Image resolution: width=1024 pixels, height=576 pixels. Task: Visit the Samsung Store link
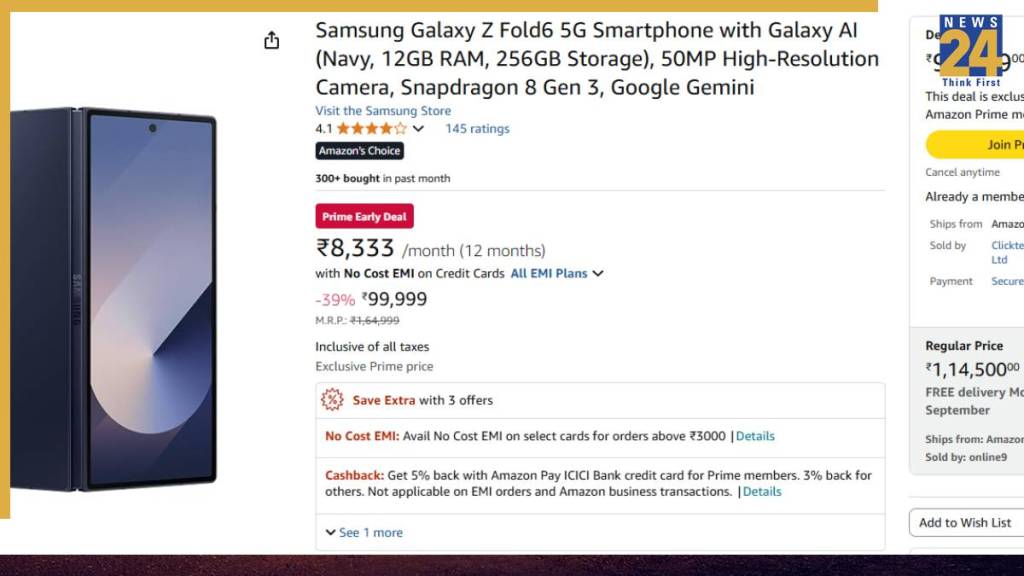click(x=383, y=111)
